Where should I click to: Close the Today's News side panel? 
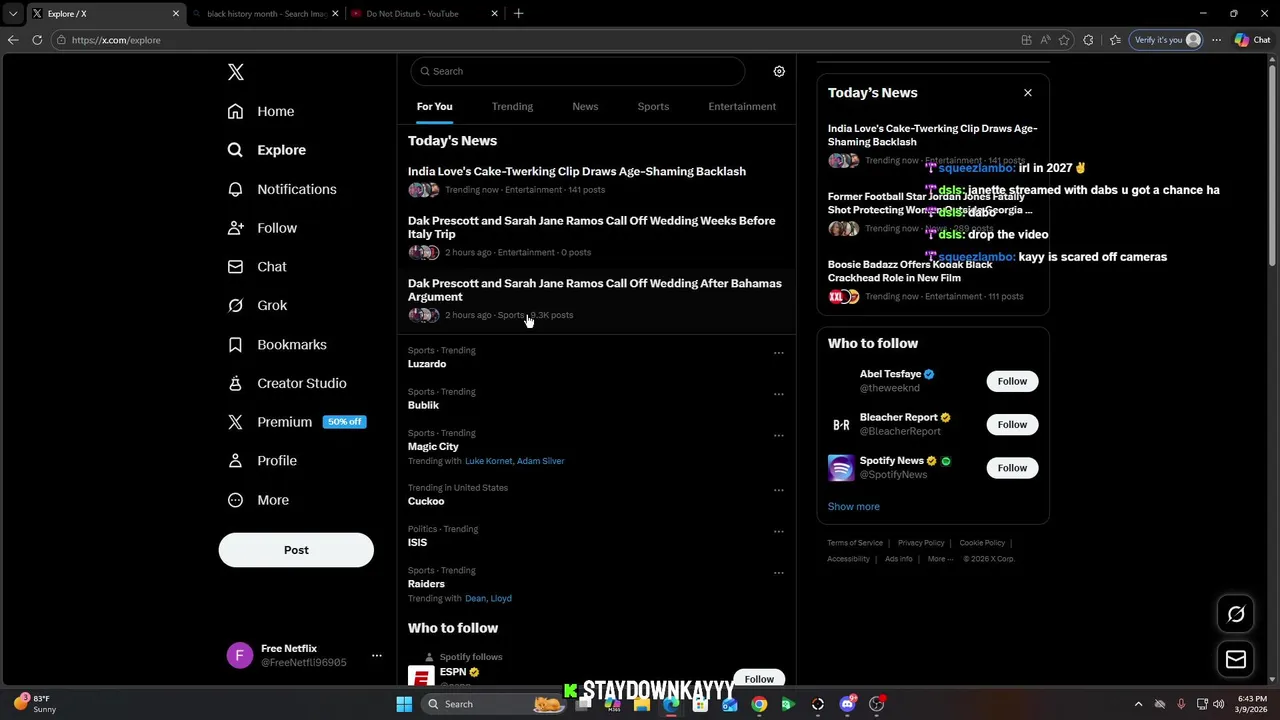click(1027, 92)
